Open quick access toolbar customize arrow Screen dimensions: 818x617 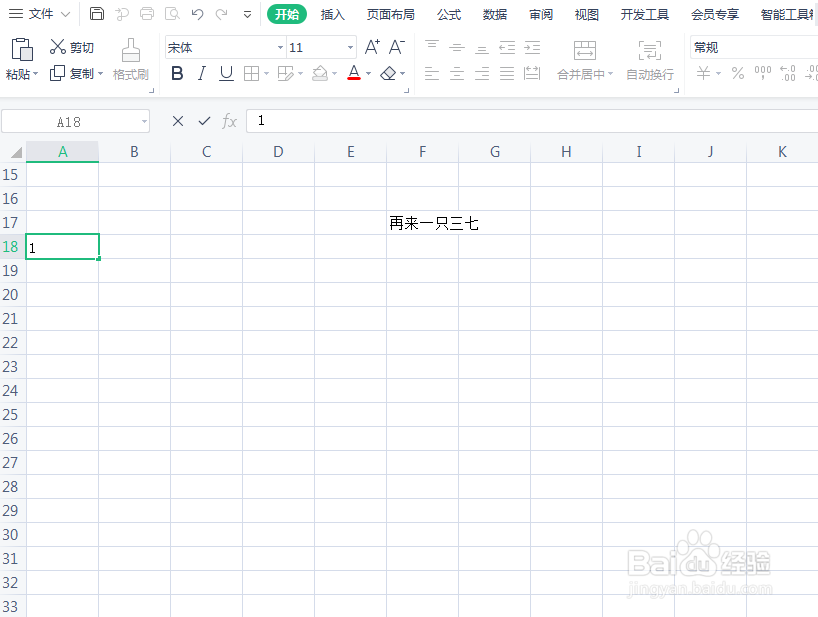point(247,14)
